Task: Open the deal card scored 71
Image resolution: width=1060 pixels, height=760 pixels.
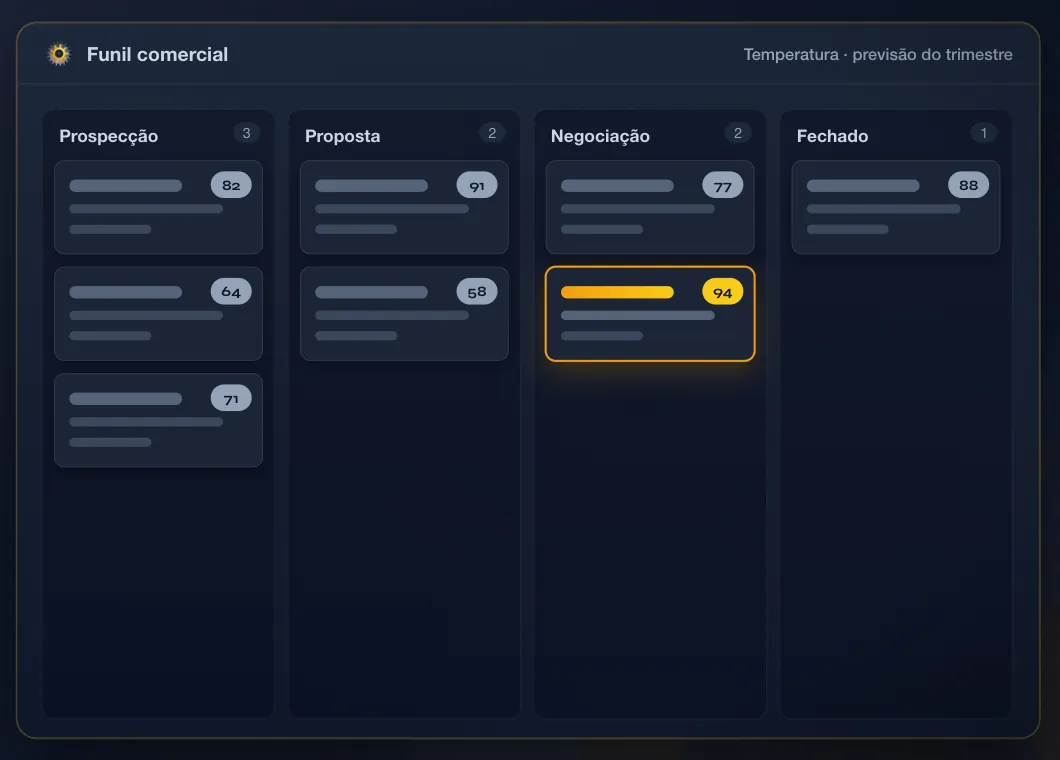Action: coord(158,420)
